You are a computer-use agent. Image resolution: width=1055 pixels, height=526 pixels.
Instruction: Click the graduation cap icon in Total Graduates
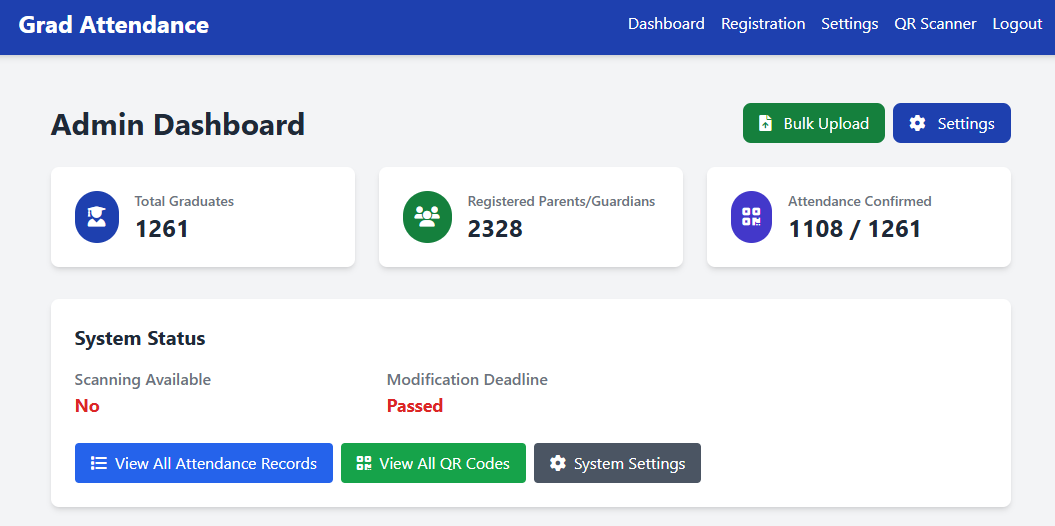point(96,217)
